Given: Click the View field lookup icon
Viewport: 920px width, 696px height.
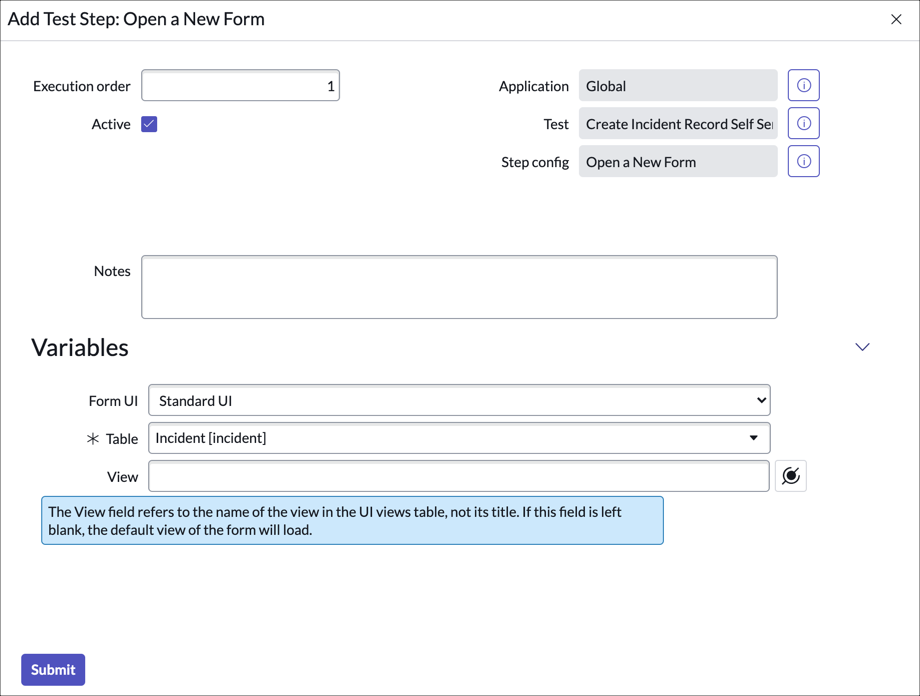Looking at the screenshot, I should (x=790, y=476).
